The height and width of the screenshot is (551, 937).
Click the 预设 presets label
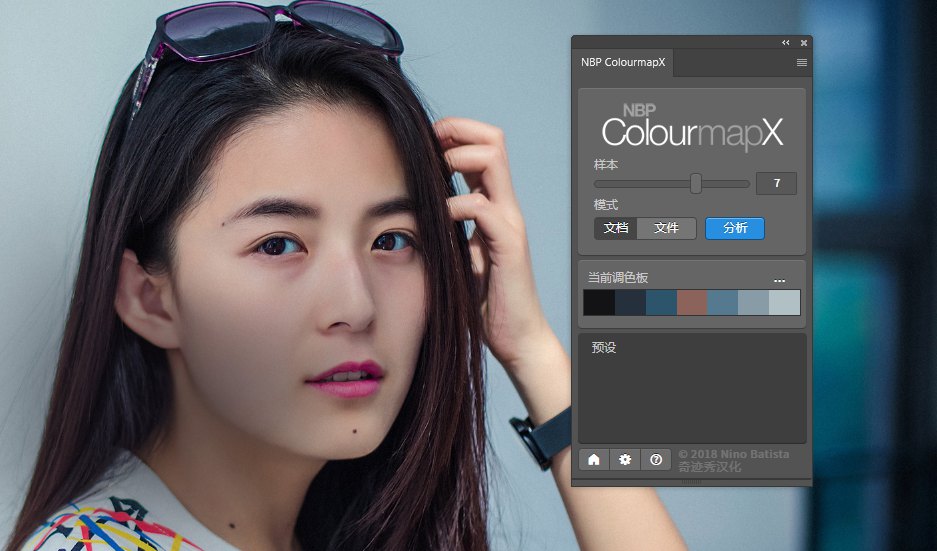[x=604, y=347]
